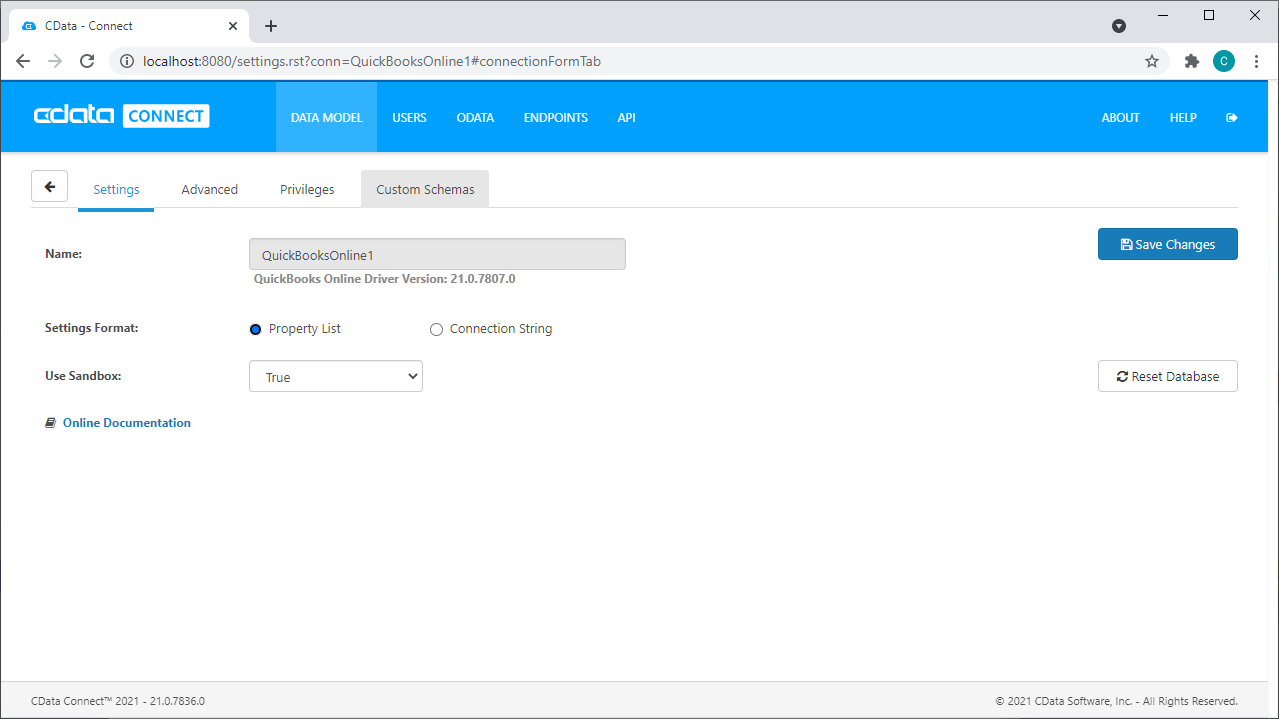This screenshot has width=1279, height=719.
Task: Open a new browser tab
Action: point(270,26)
